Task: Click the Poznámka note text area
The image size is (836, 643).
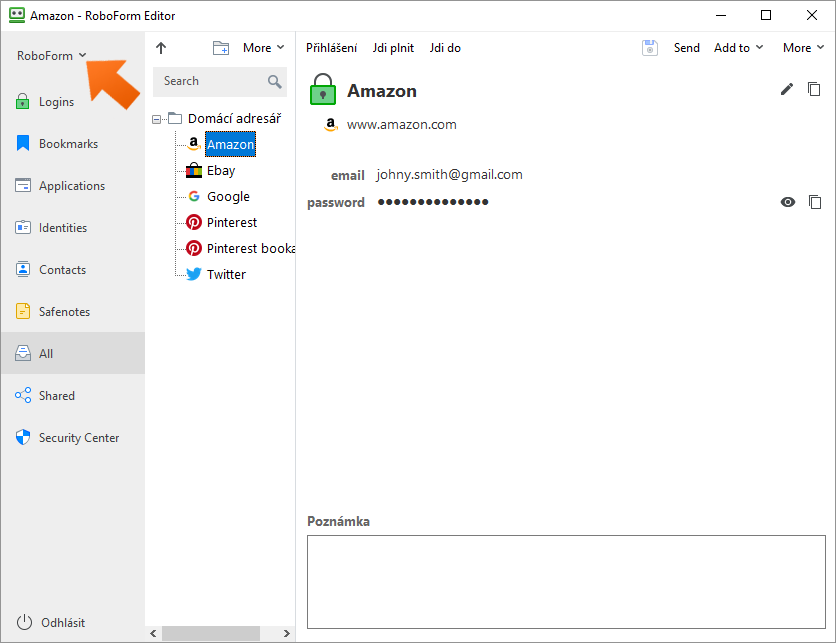Action: click(x=566, y=582)
